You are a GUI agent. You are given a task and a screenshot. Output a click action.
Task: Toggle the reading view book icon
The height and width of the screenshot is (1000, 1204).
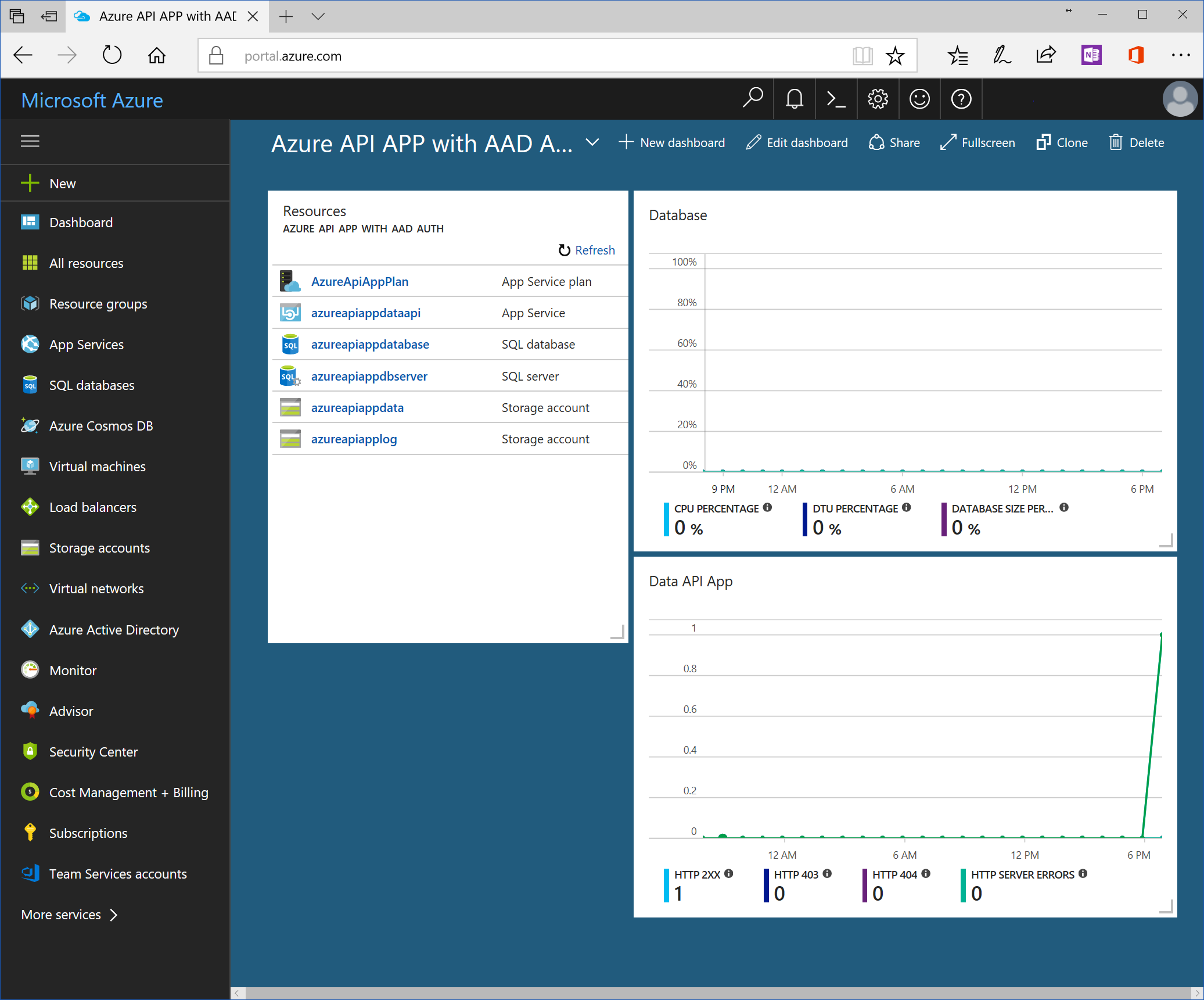(862, 56)
